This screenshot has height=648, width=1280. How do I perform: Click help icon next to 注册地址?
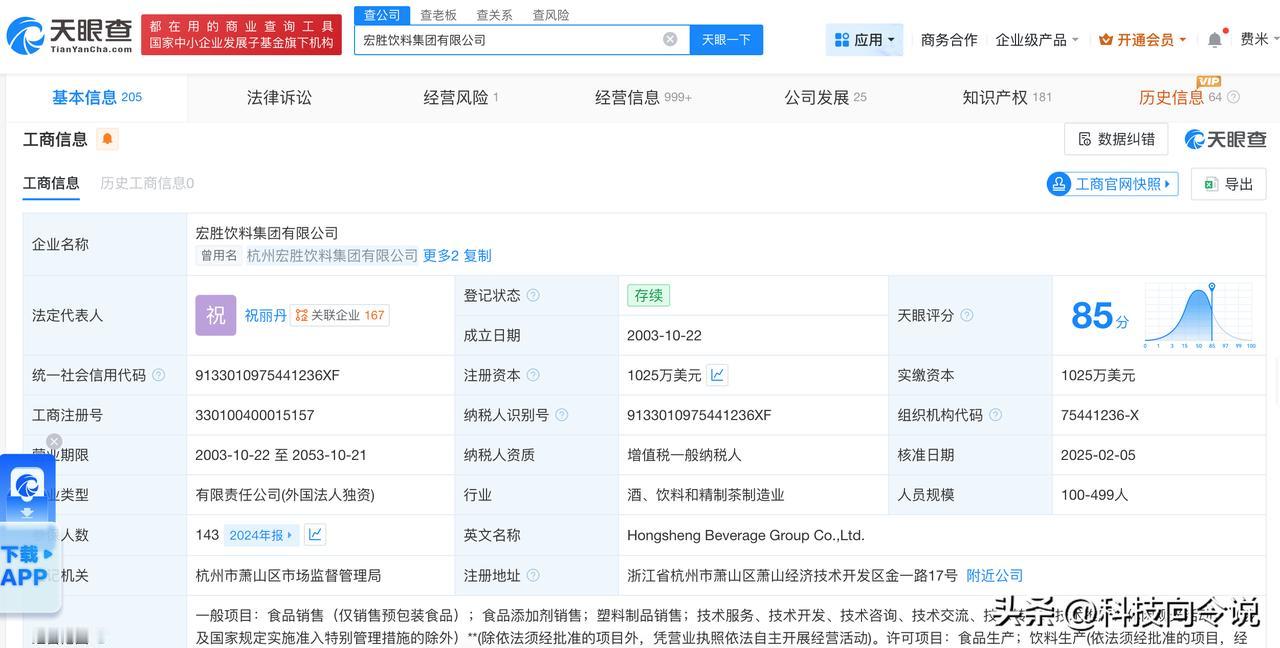click(x=533, y=575)
